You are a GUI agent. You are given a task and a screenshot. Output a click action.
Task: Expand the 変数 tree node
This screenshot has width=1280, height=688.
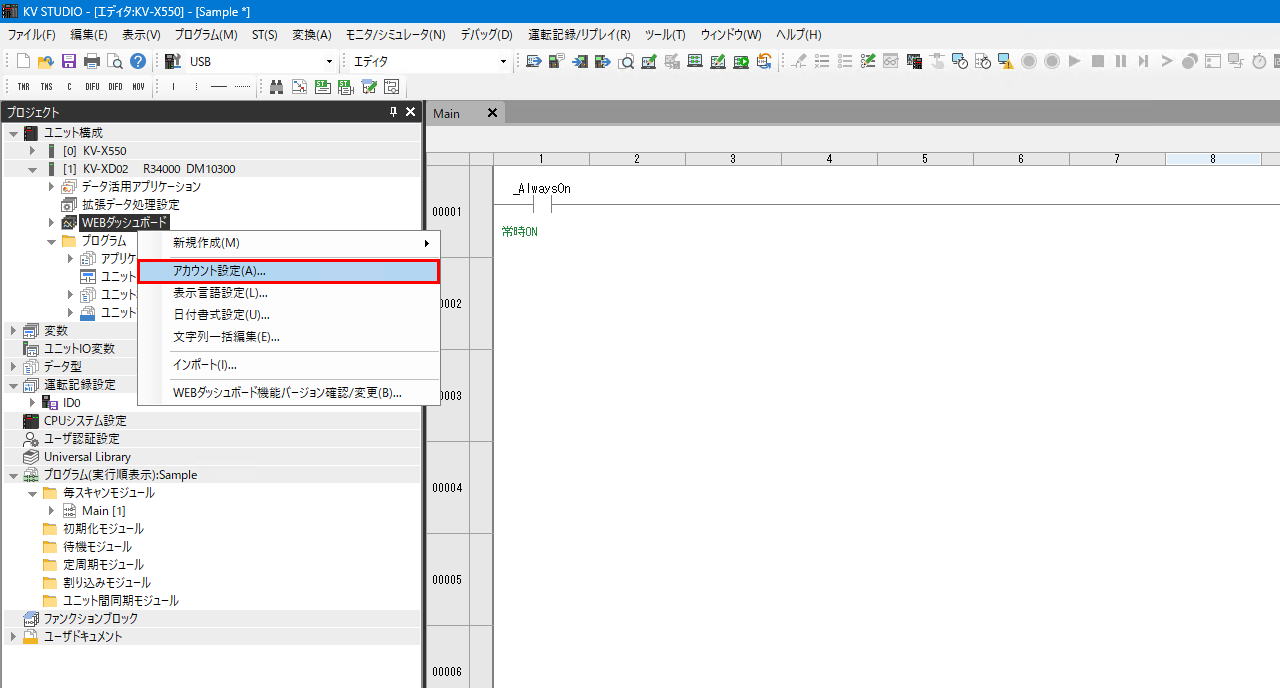pyautogui.click(x=13, y=331)
